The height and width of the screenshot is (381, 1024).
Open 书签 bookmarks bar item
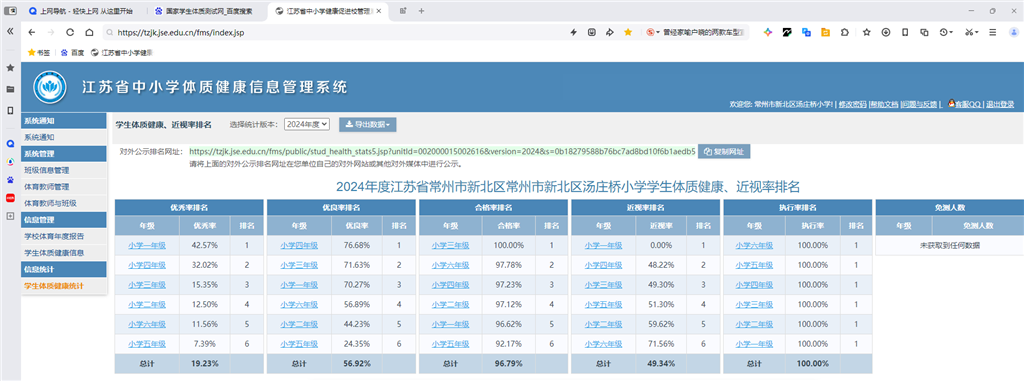pyautogui.click(x=39, y=52)
